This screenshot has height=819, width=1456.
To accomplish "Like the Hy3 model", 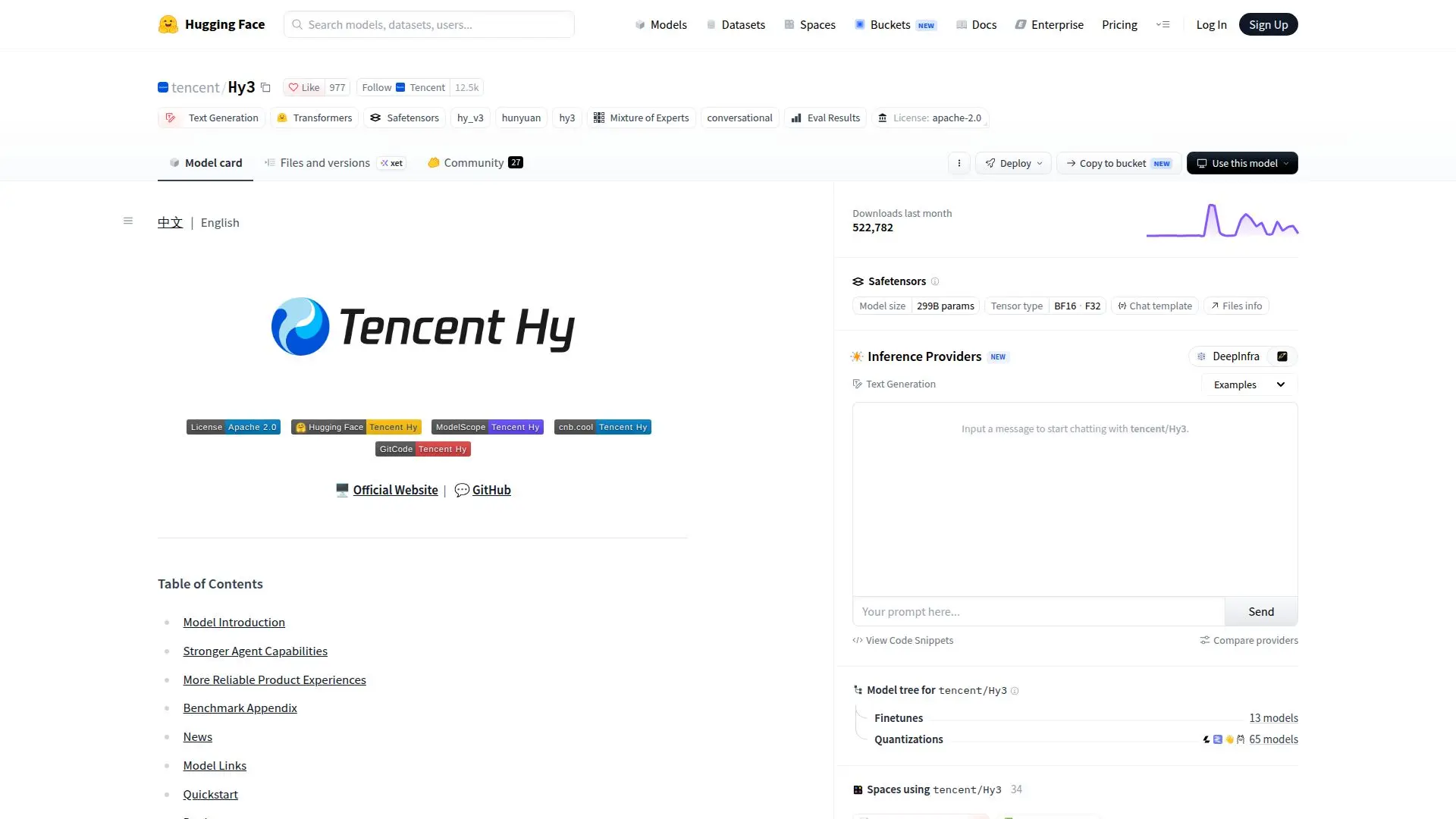I will point(304,87).
